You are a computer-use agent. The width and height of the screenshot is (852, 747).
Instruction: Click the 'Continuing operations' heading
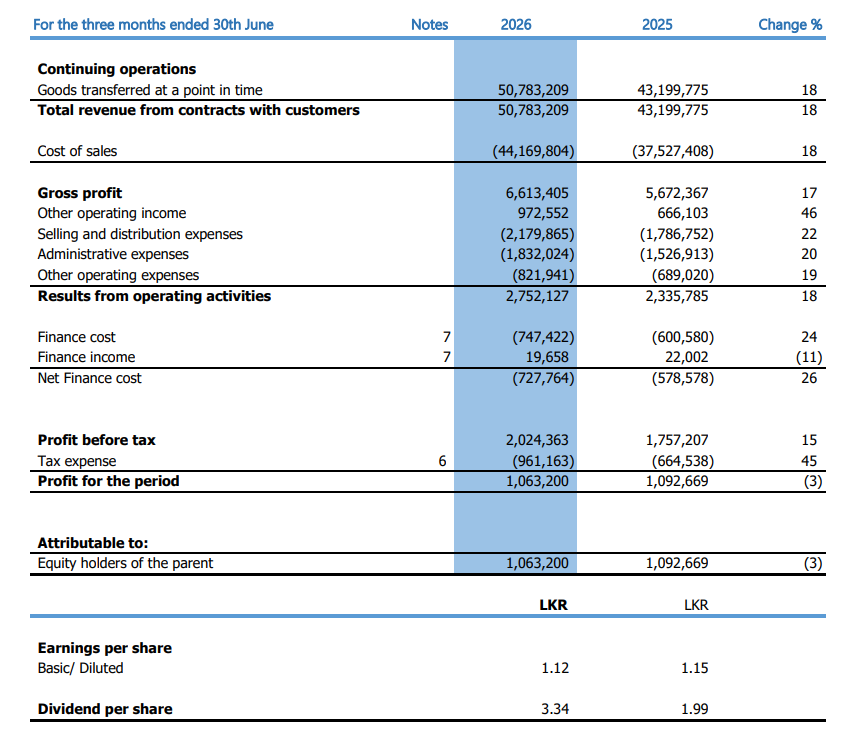(x=117, y=69)
